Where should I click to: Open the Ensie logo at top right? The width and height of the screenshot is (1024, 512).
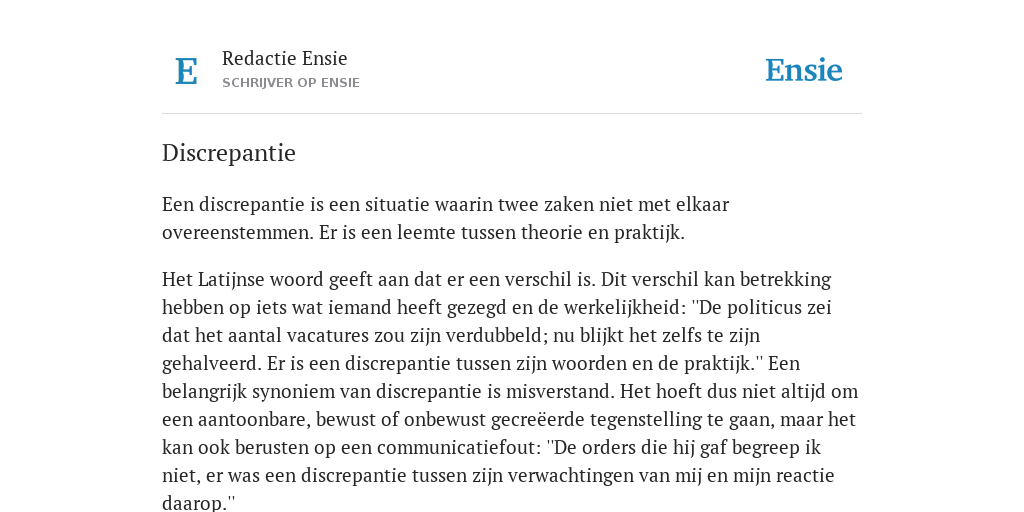[804, 71]
